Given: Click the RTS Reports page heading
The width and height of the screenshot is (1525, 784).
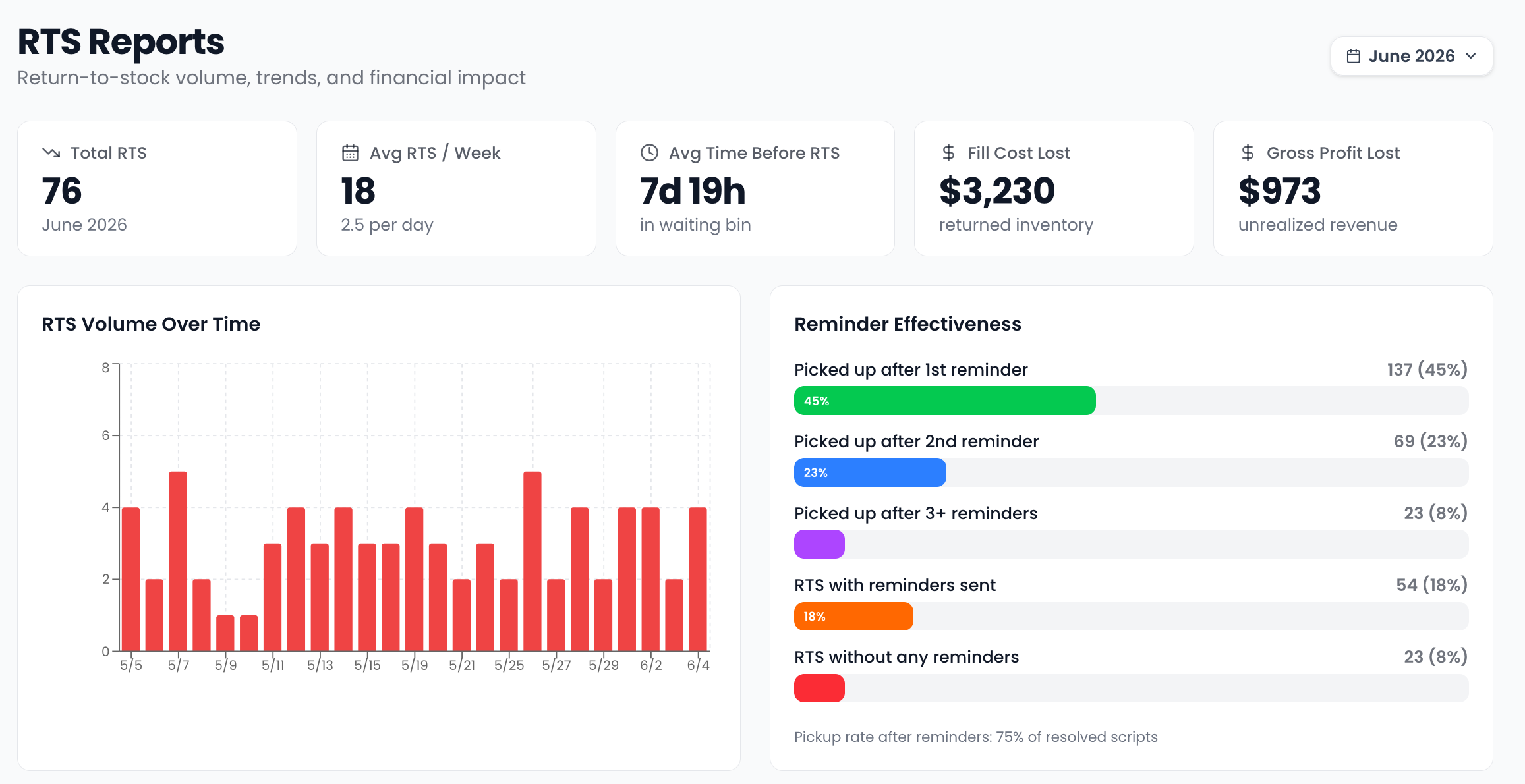Looking at the screenshot, I should pyautogui.click(x=121, y=42).
